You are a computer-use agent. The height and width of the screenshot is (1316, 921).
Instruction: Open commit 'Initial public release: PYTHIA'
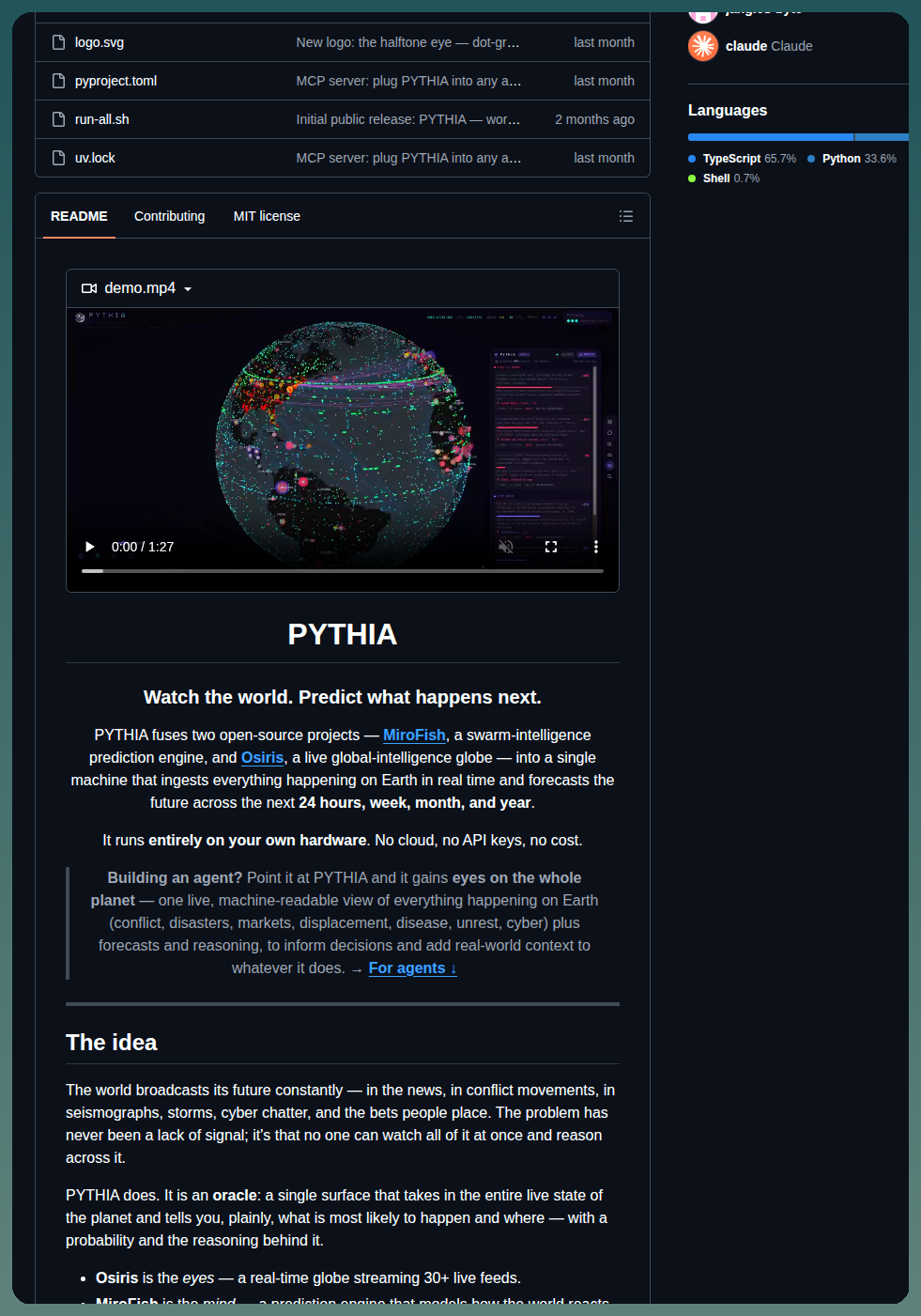[x=407, y=119]
